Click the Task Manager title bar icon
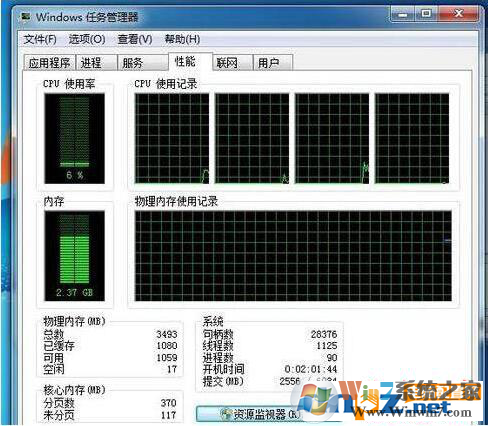 click(x=25, y=17)
